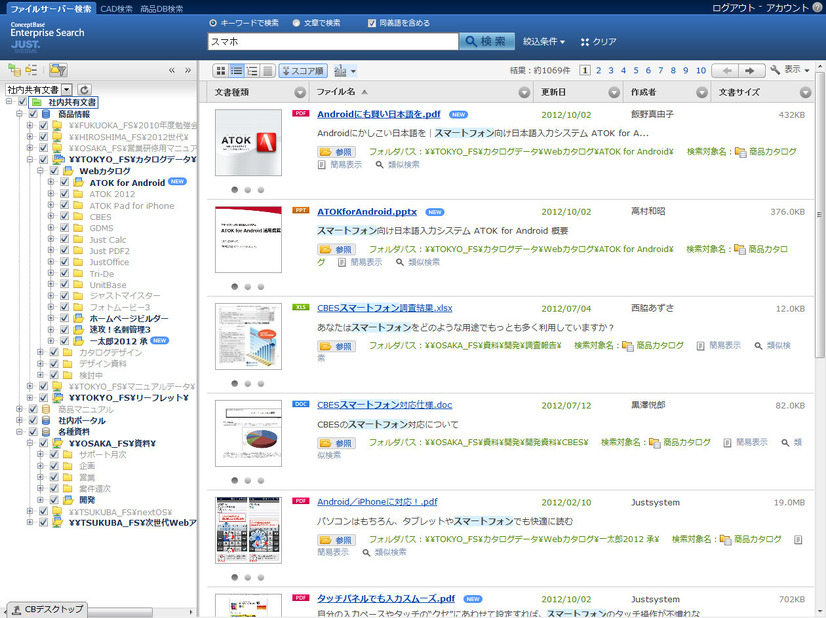Image resolution: width=826 pixels, height=618 pixels.
Task: Toggle the 社内ポータル checkbox
Action: (x=33, y=420)
